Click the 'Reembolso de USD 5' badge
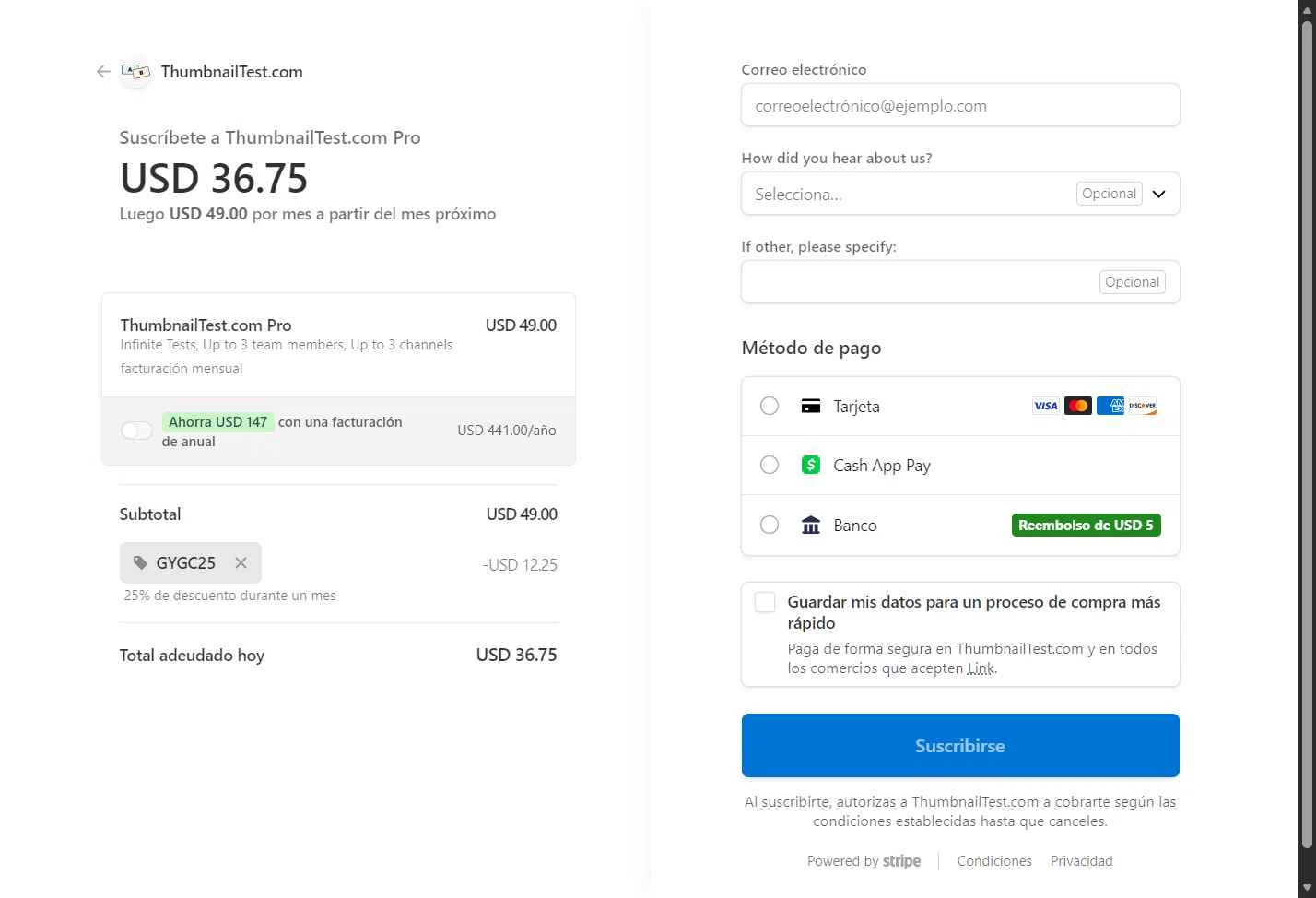This screenshot has width=1316, height=898. point(1087,525)
